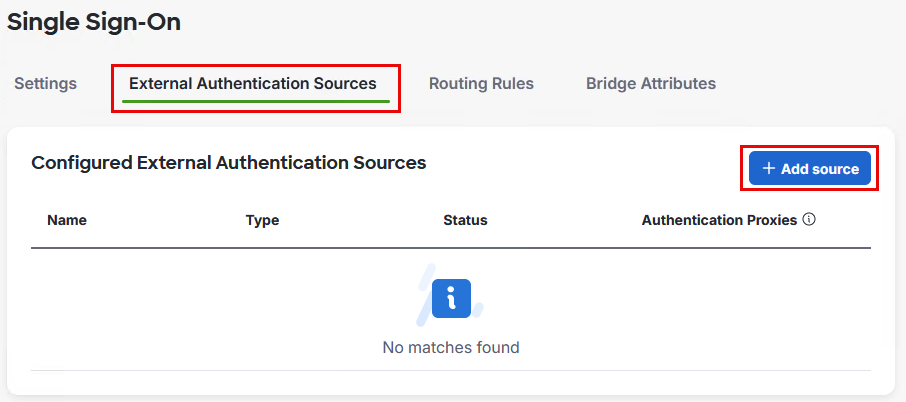Click the No matches found message

click(451, 348)
